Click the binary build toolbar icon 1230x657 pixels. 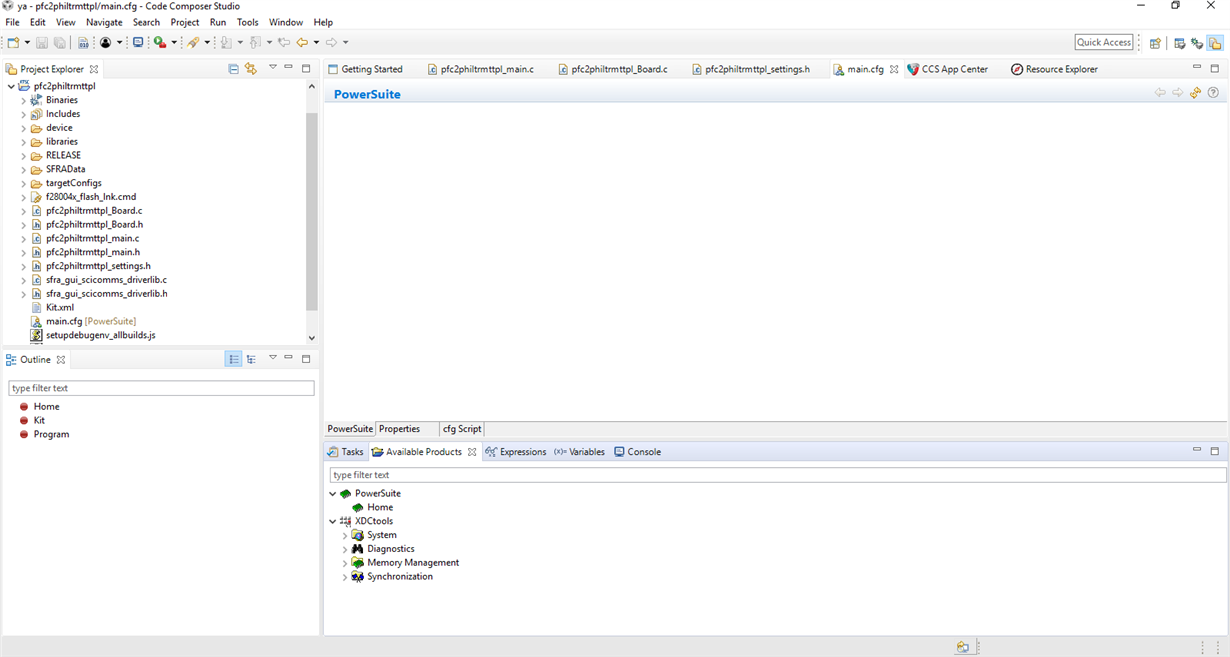click(x=84, y=42)
